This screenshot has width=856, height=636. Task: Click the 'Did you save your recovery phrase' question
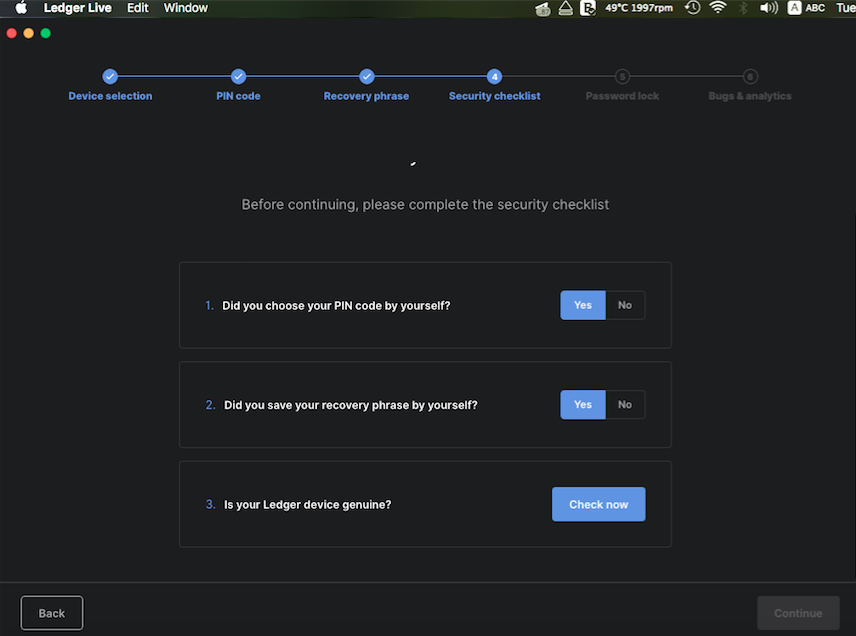(350, 405)
